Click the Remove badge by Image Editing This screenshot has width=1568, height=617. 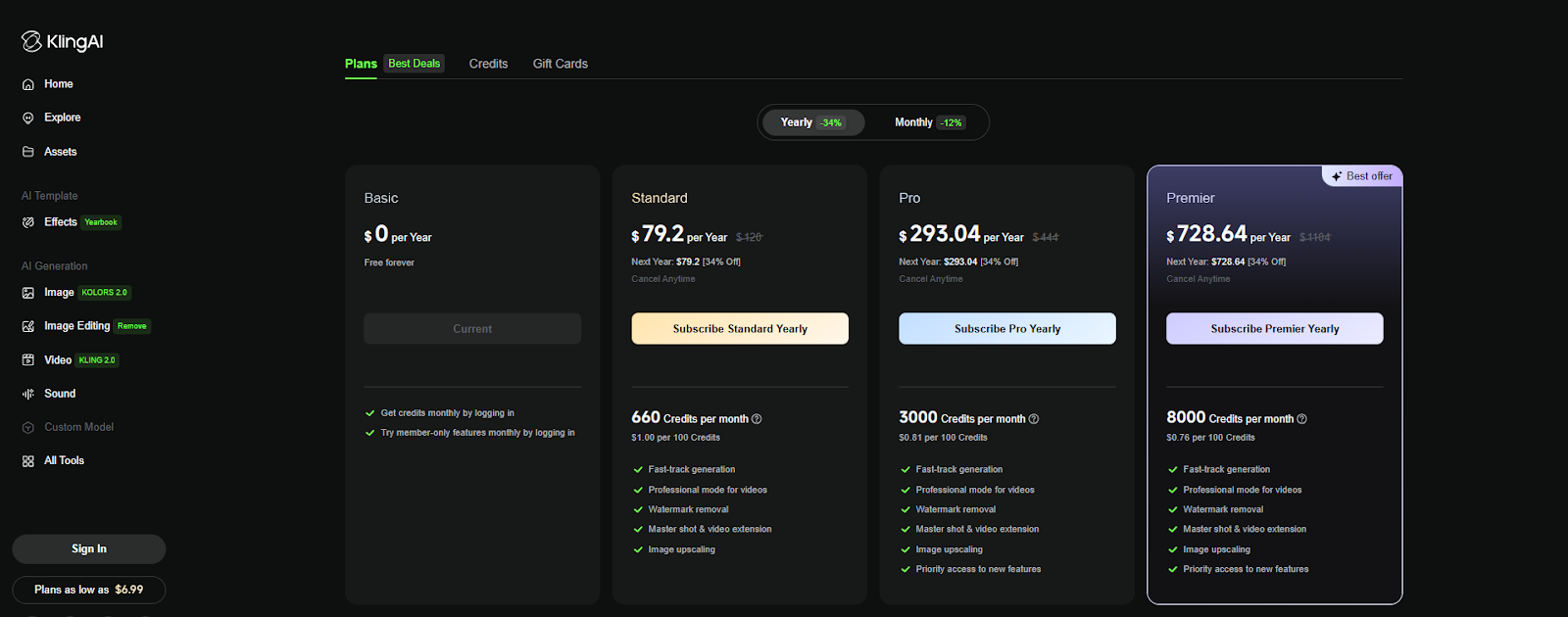(x=132, y=326)
